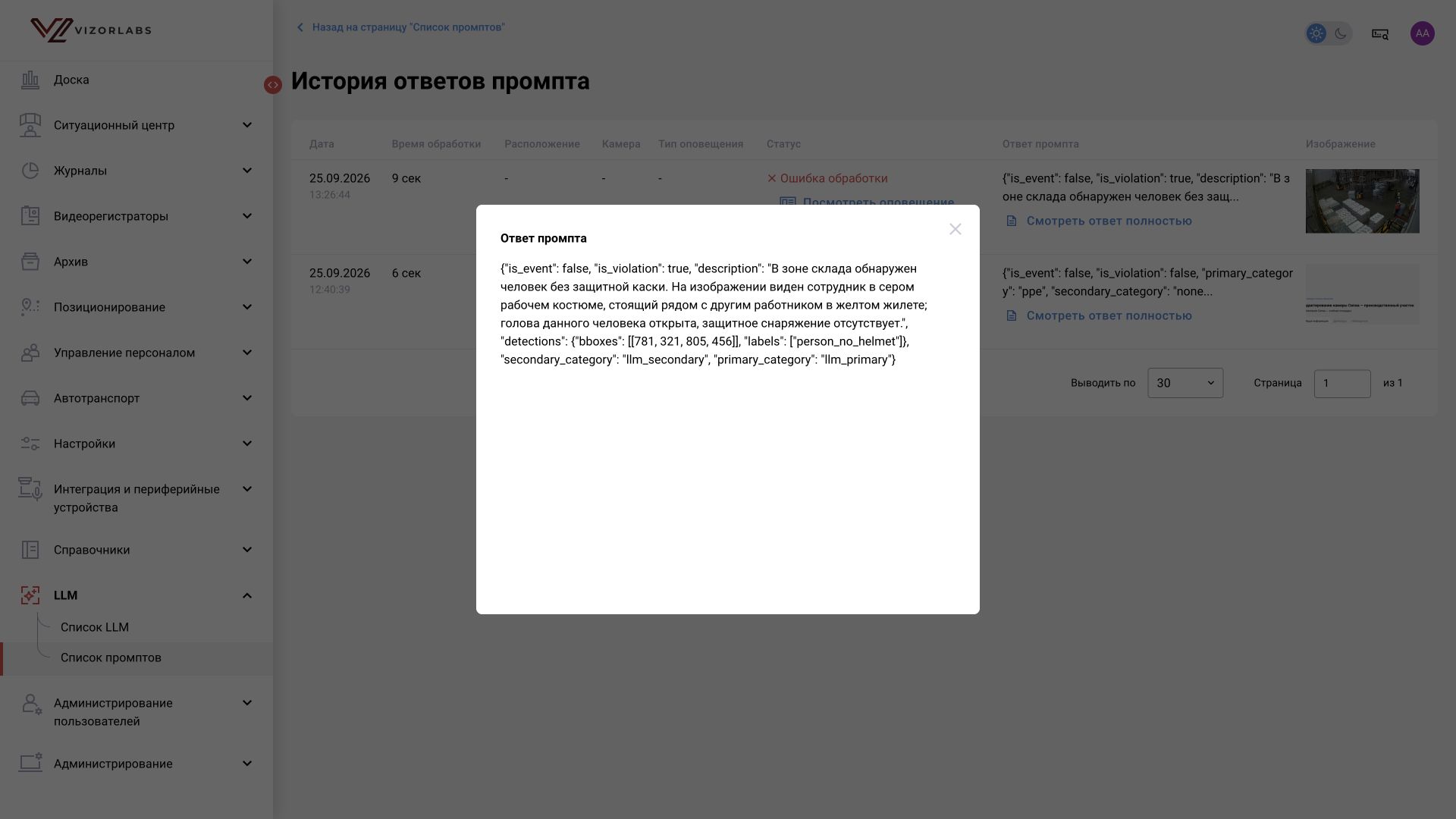Screen dimensions: 1456x819
Task: Click 'Смотреть ответ полностью' for 13:26:44 row
Action: 1099,221
